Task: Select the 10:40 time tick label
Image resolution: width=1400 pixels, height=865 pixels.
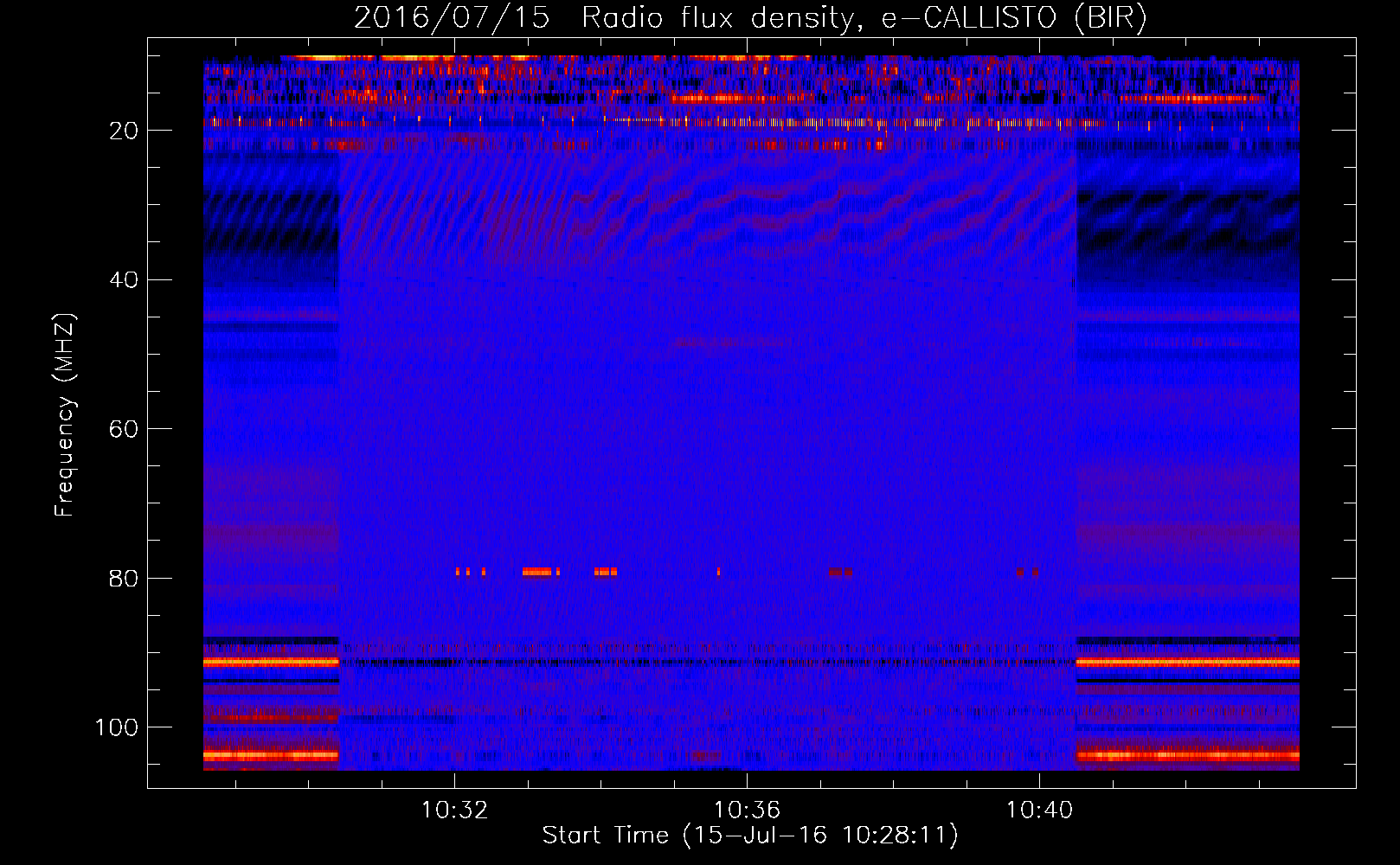Action: click(1038, 811)
